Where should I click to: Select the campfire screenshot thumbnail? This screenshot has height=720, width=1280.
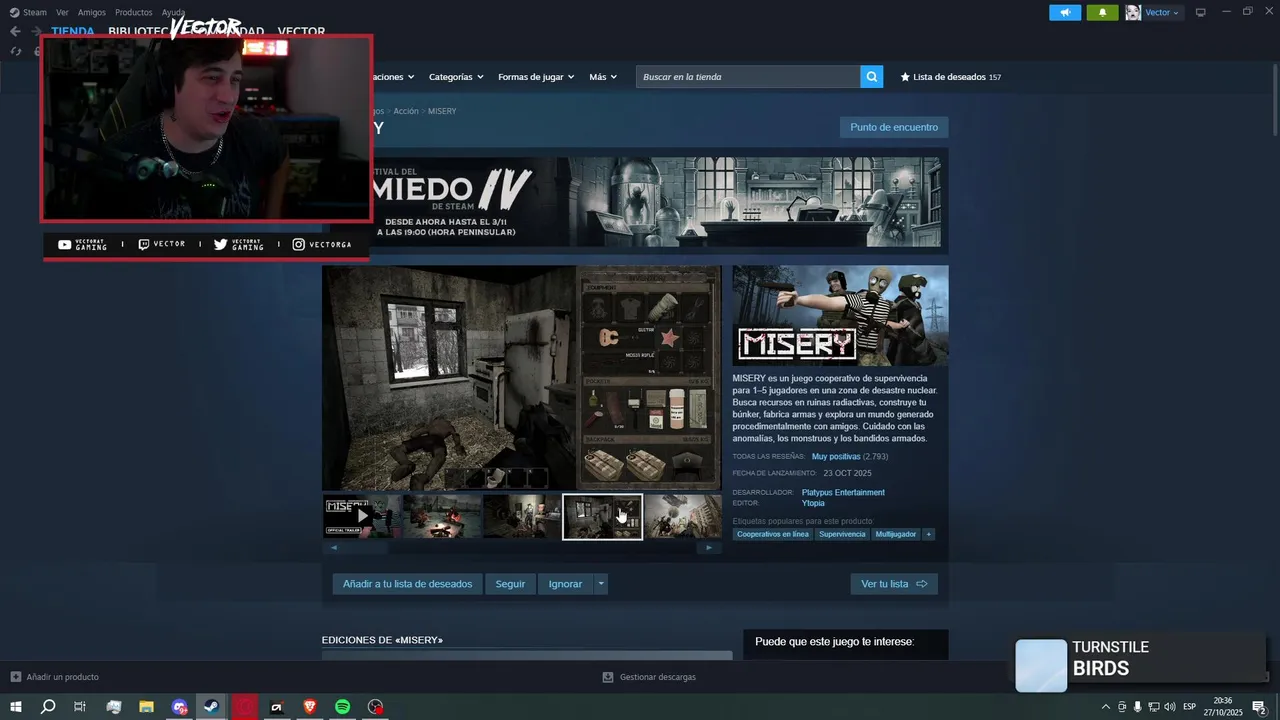click(x=441, y=516)
